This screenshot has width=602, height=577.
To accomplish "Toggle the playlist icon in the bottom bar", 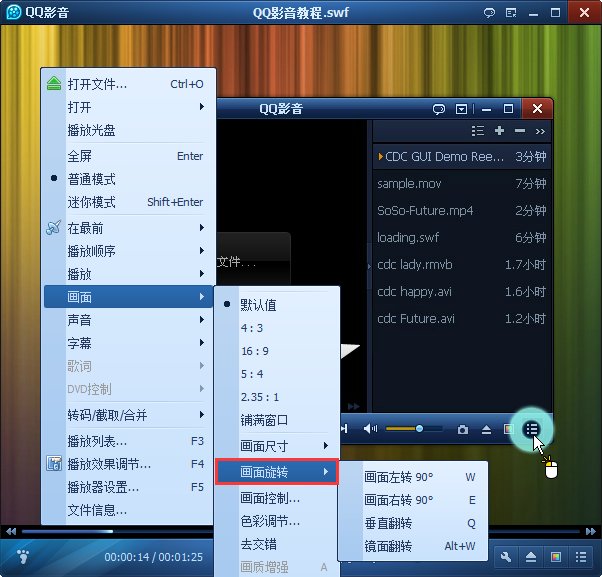I will (x=580, y=557).
